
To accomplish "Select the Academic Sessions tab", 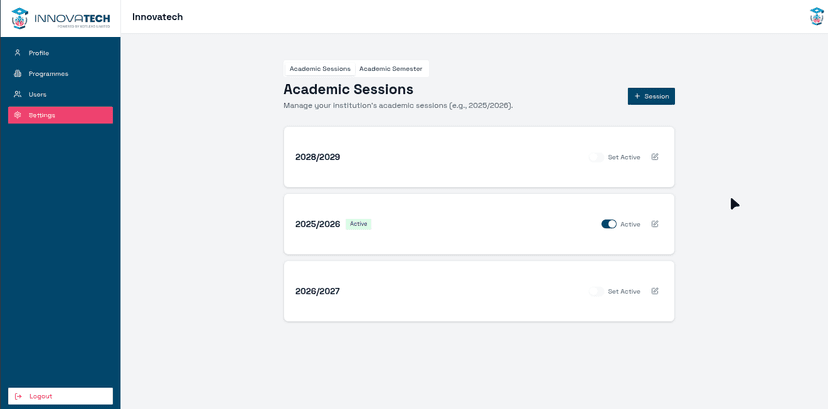I will pyautogui.click(x=320, y=69).
